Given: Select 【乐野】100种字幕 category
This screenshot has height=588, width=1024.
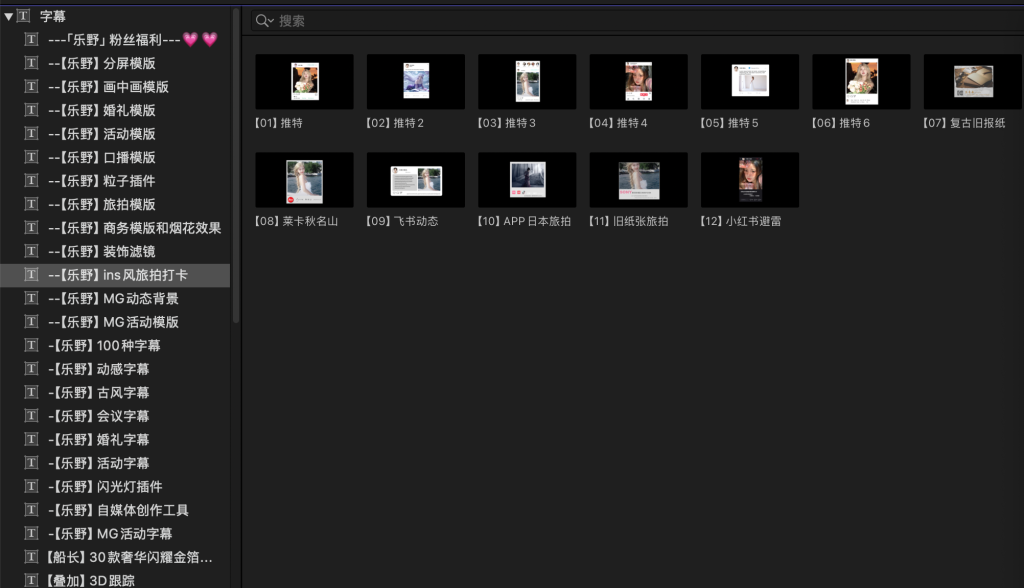Looking at the screenshot, I should pyautogui.click(x=115, y=346).
